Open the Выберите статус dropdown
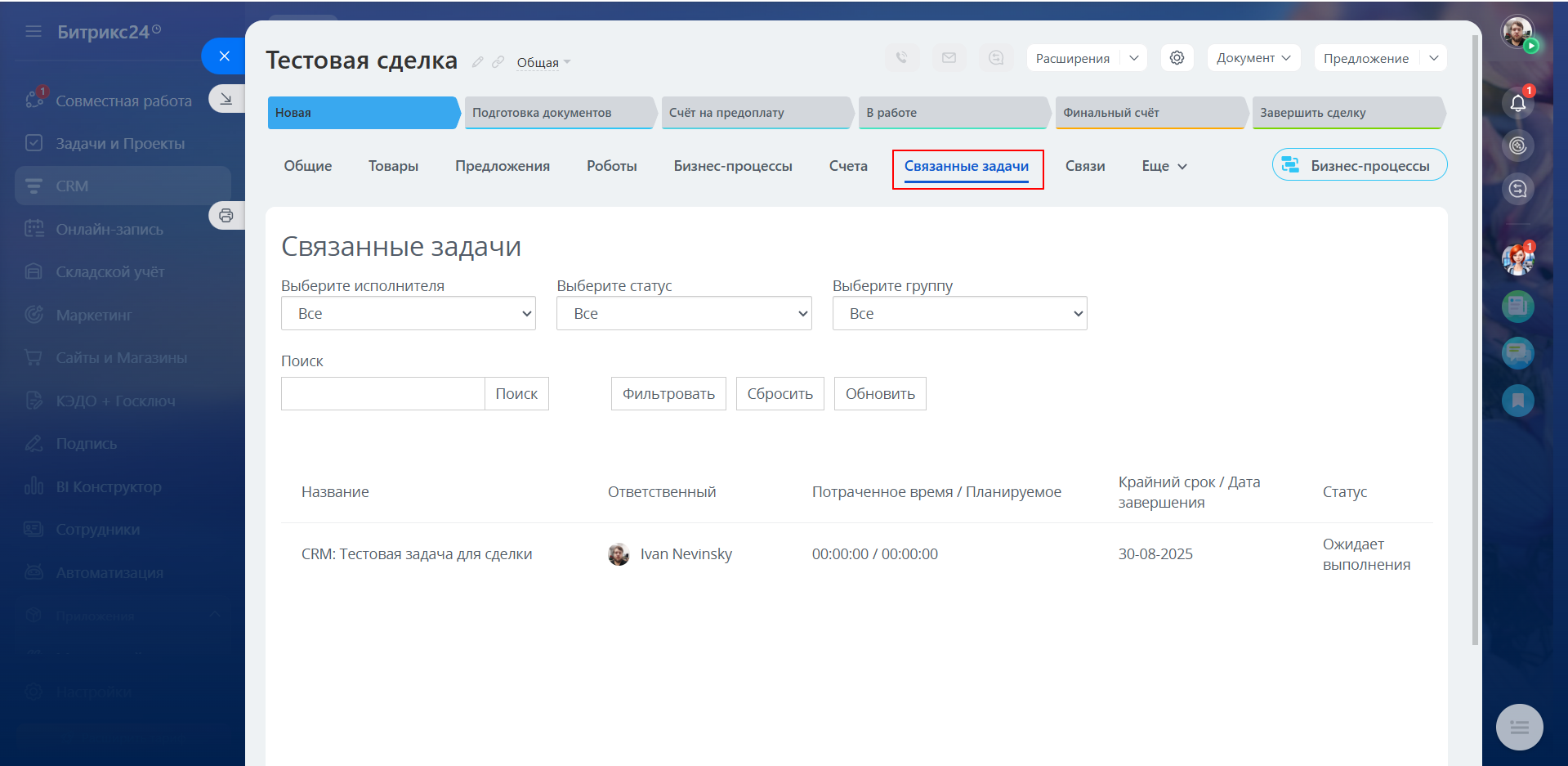 click(683, 314)
